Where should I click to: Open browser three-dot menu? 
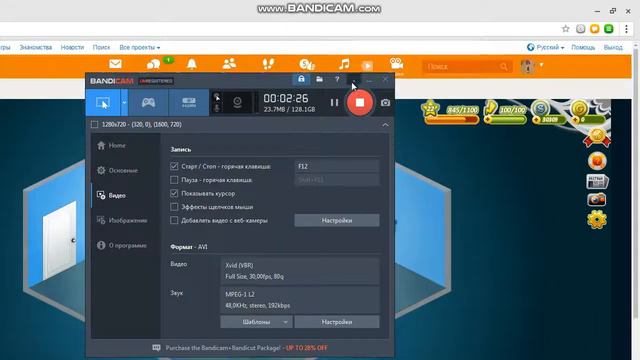click(x=626, y=29)
